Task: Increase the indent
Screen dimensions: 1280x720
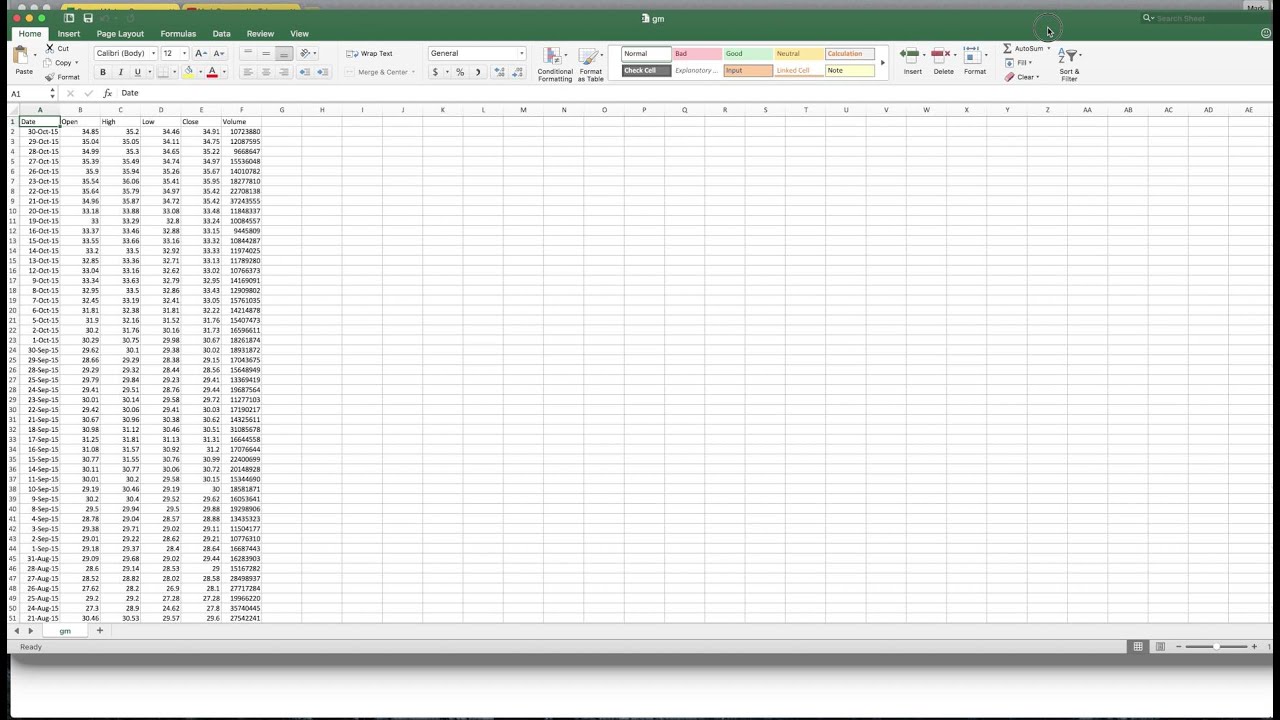Action: [x=322, y=72]
